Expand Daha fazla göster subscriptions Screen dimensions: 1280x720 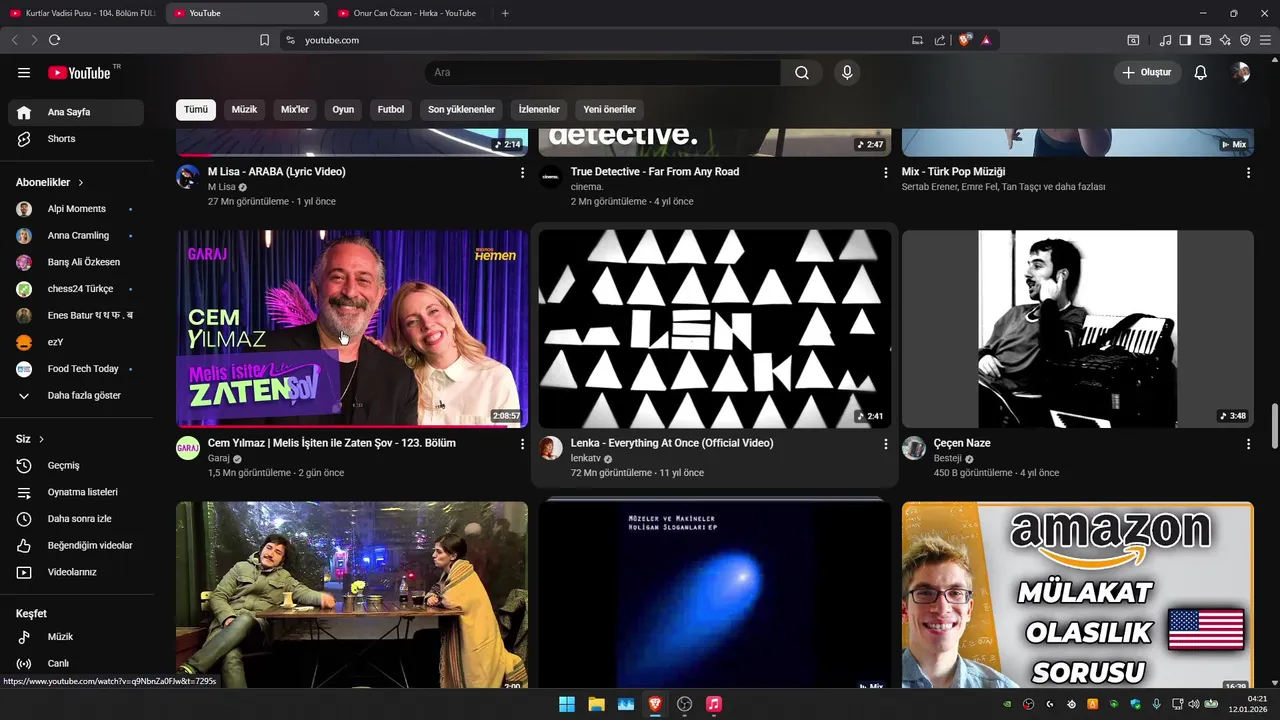pos(76,396)
